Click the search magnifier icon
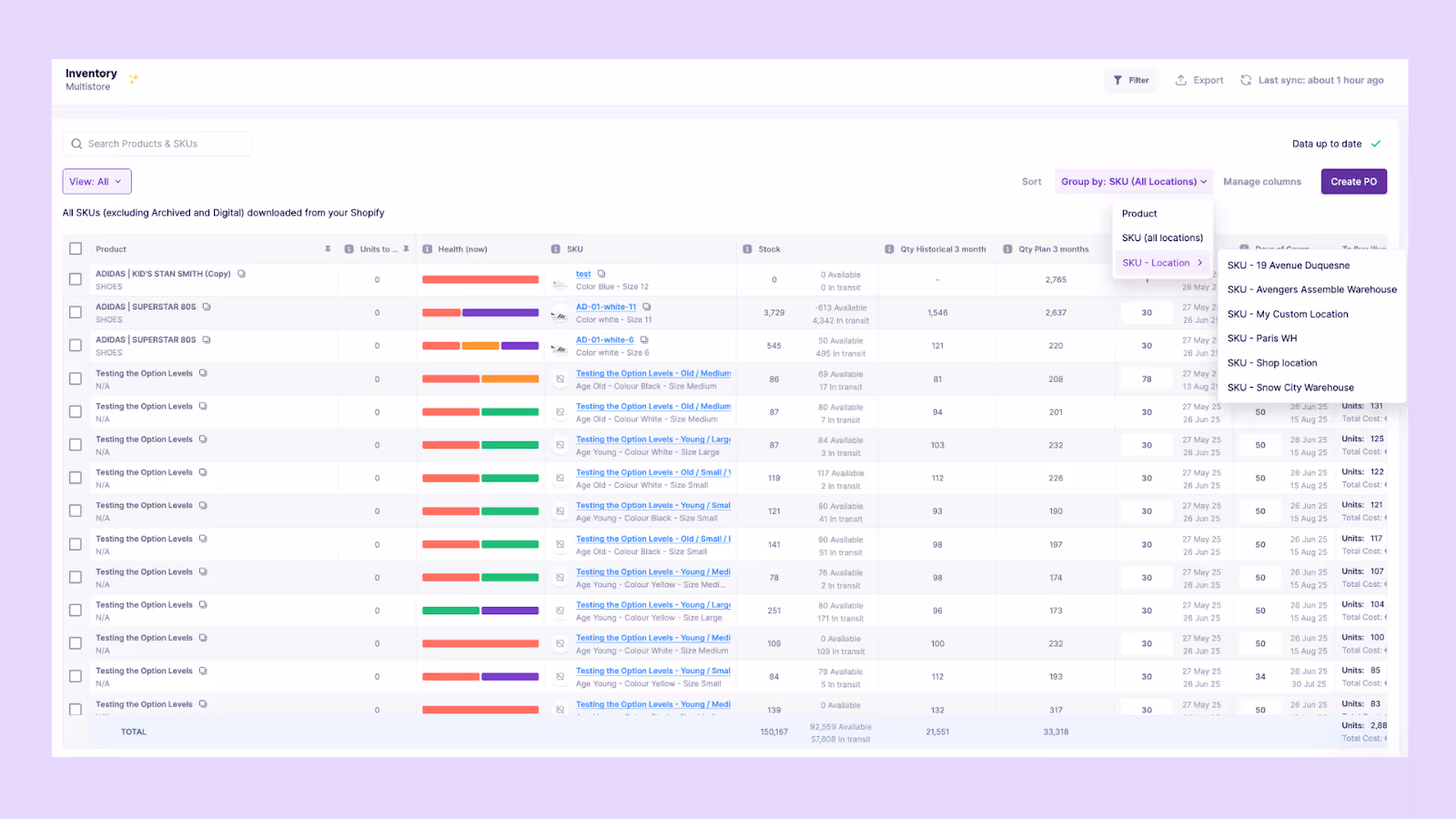This screenshot has width=1456, height=819. click(76, 144)
